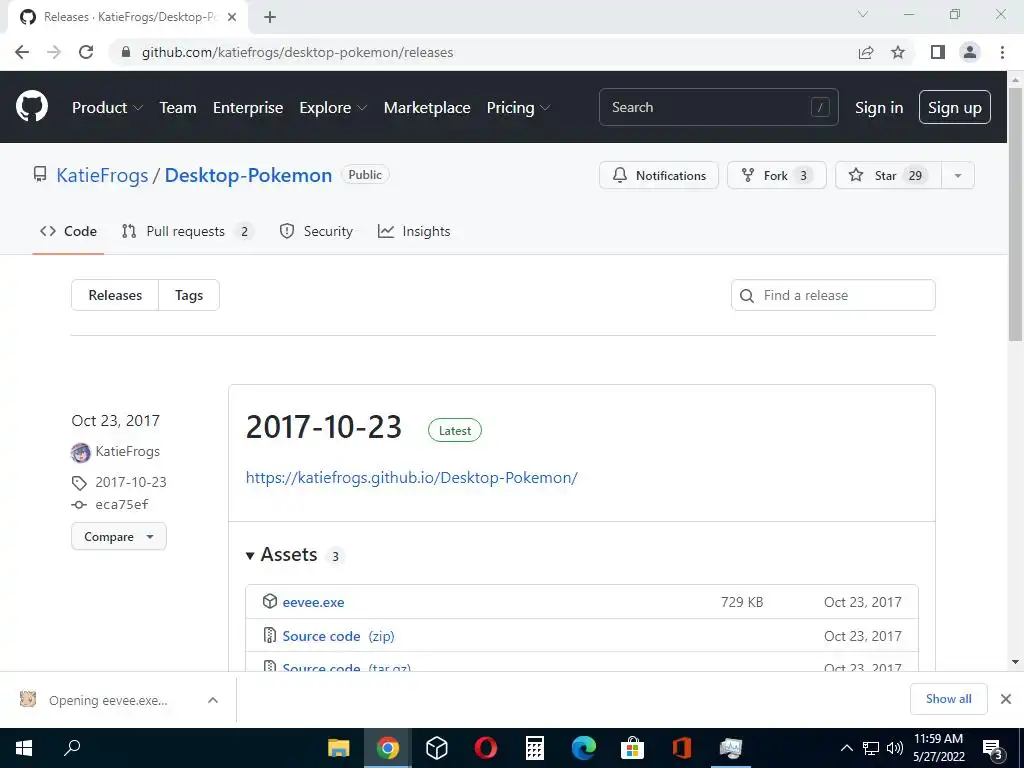Image resolution: width=1024 pixels, height=768 pixels.
Task: Select the Releases tab button
Action: [115, 295]
